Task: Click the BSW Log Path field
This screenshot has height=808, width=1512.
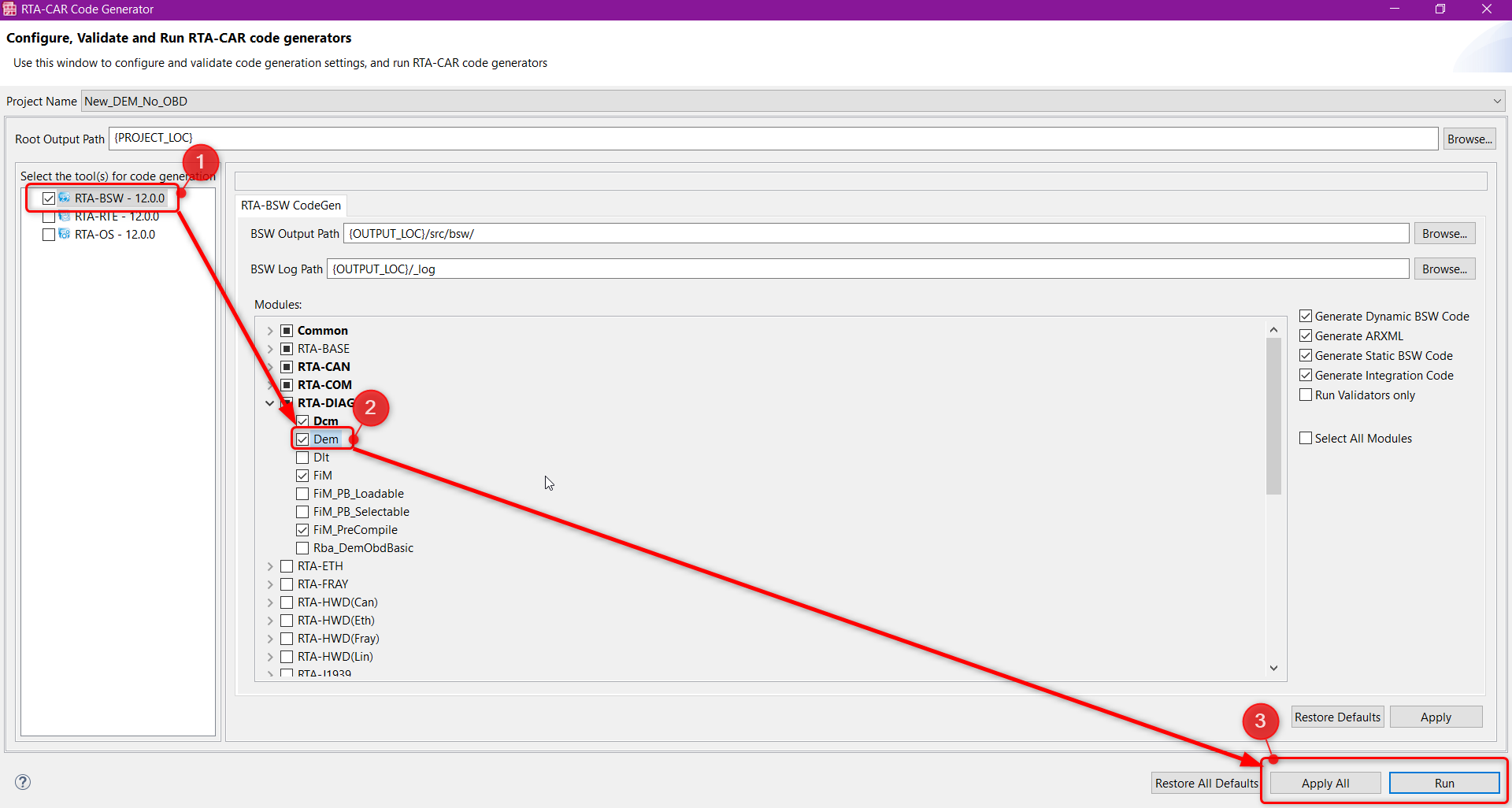Action: pyautogui.click(x=868, y=269)
